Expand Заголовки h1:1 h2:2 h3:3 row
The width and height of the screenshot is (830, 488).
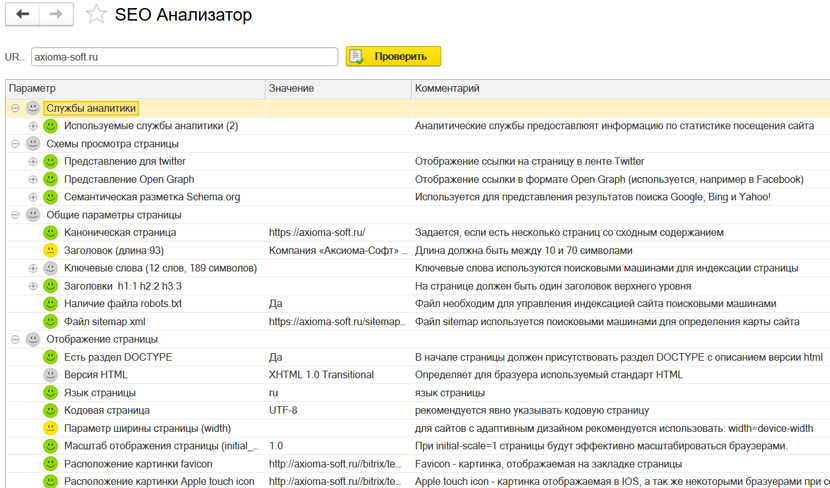[x=33, y=286]
